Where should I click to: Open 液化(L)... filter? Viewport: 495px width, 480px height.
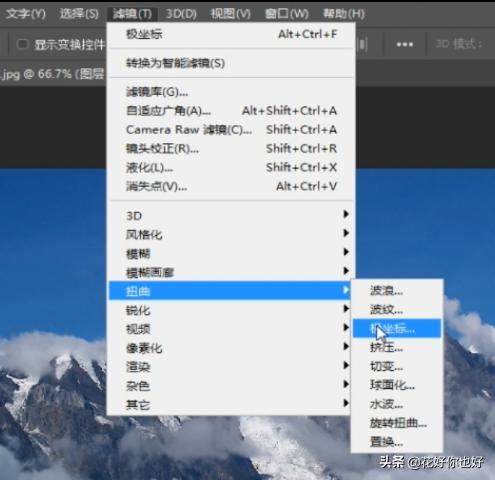(x=232, y=167)
